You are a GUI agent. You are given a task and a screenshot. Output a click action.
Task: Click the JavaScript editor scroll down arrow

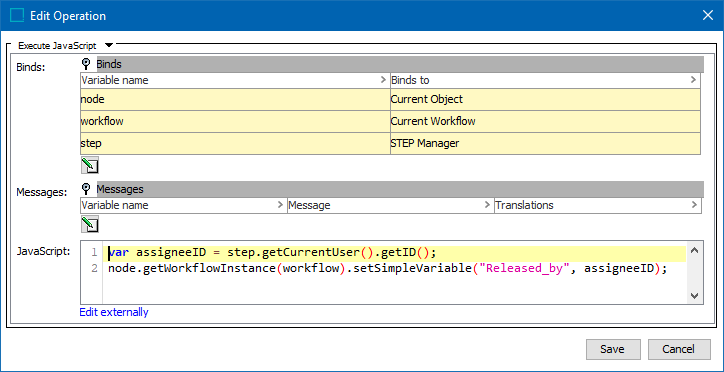[694, 295]
